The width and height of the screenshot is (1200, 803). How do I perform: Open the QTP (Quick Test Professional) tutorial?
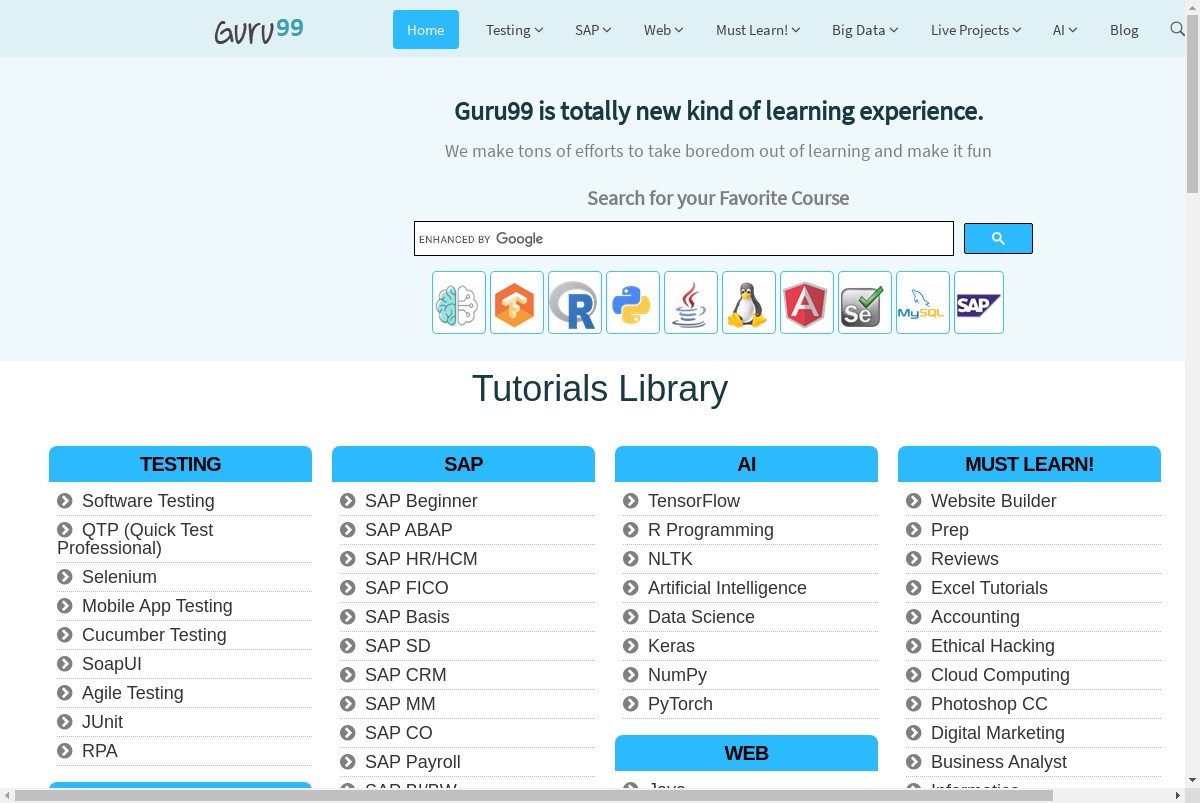pos(135,539)
